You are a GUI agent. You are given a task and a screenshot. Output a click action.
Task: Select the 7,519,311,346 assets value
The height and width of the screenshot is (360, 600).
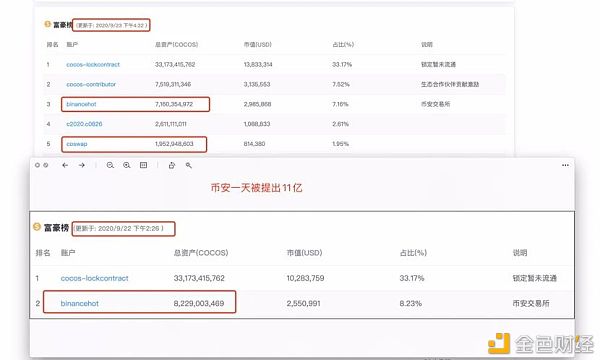click(x=173, y=84)
